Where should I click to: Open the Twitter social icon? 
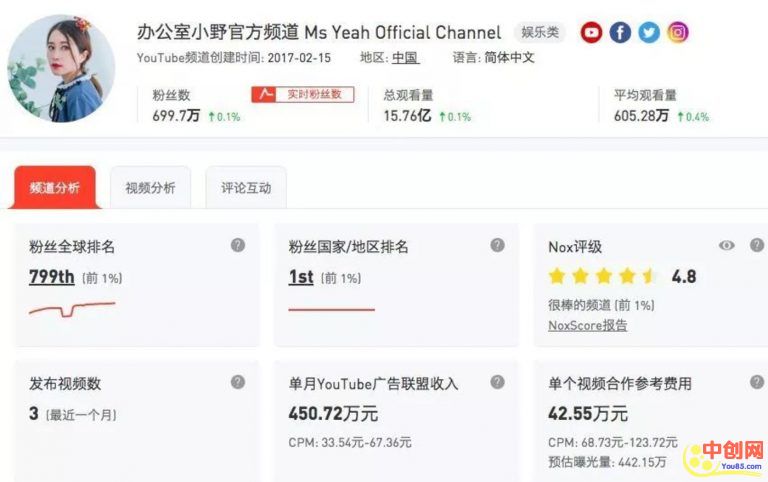(649, 33)
